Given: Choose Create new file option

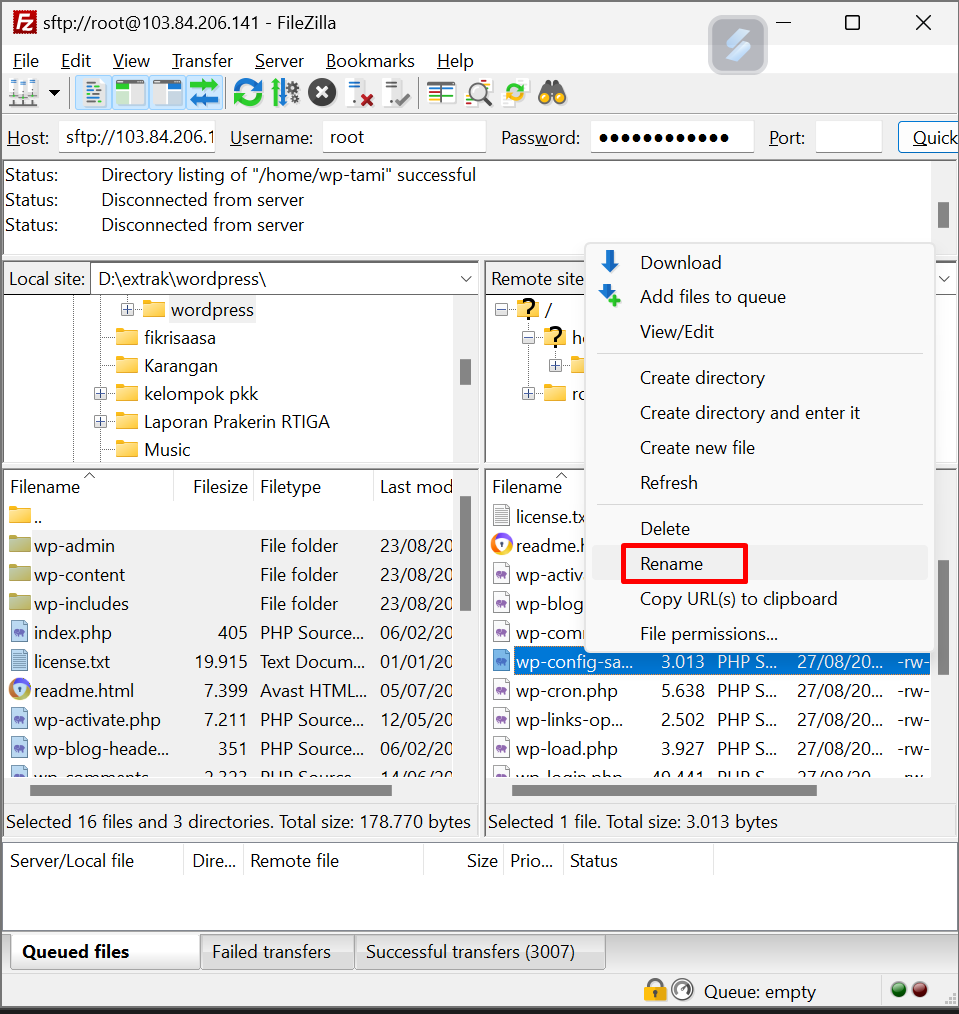Looking at the screenshot, I should 697,448.
